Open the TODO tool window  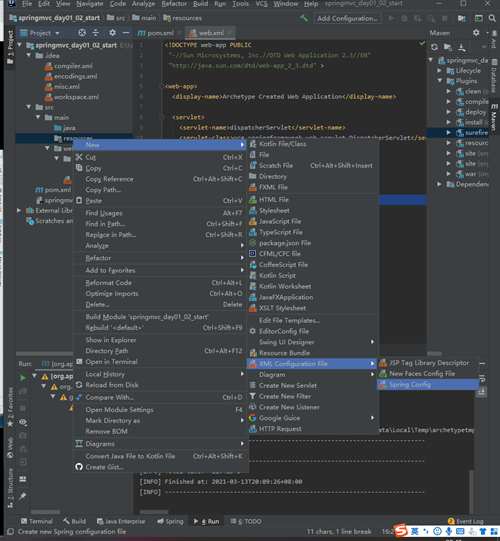(246, 521)
